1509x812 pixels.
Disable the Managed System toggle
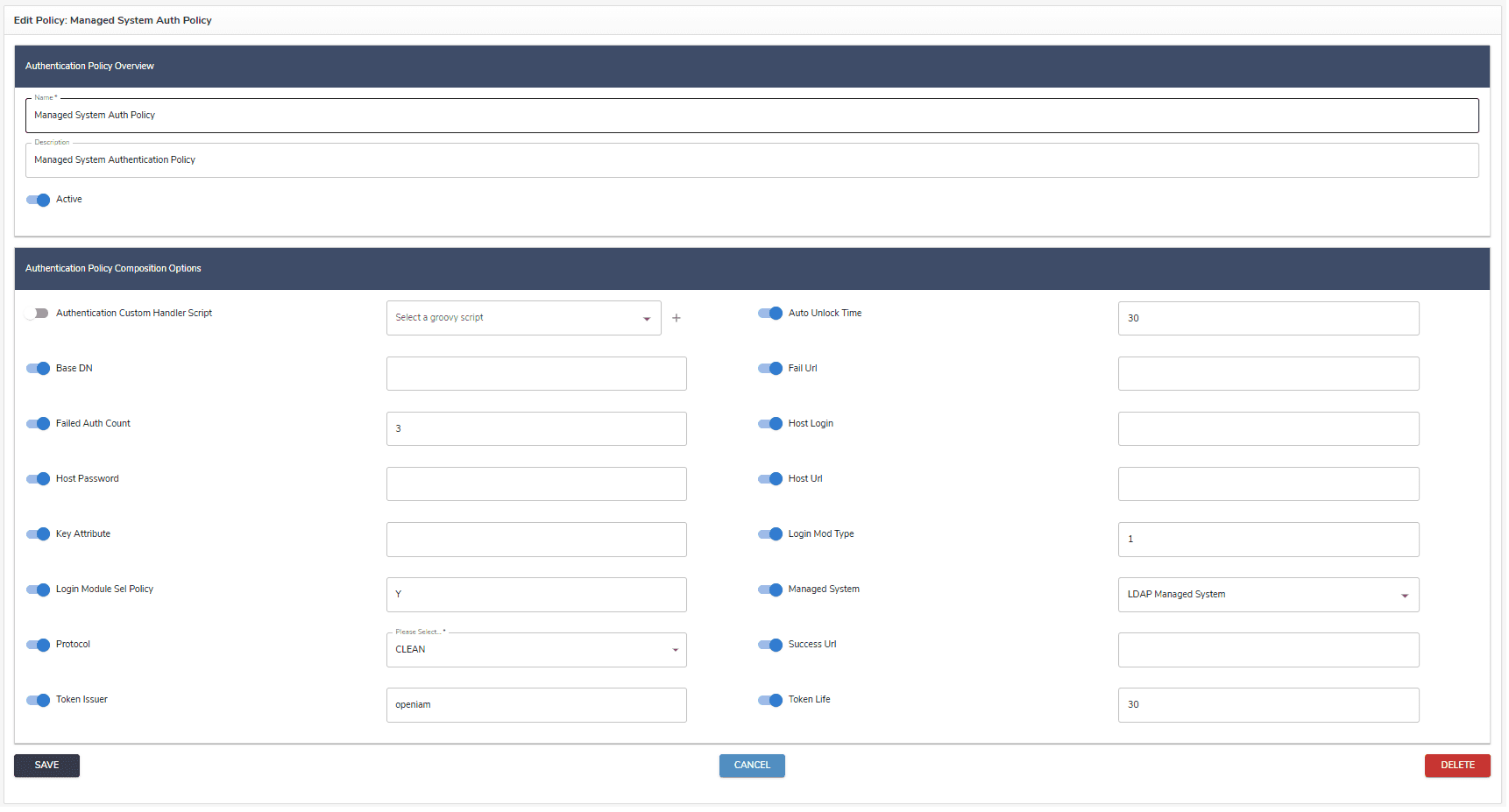point(769,590)
